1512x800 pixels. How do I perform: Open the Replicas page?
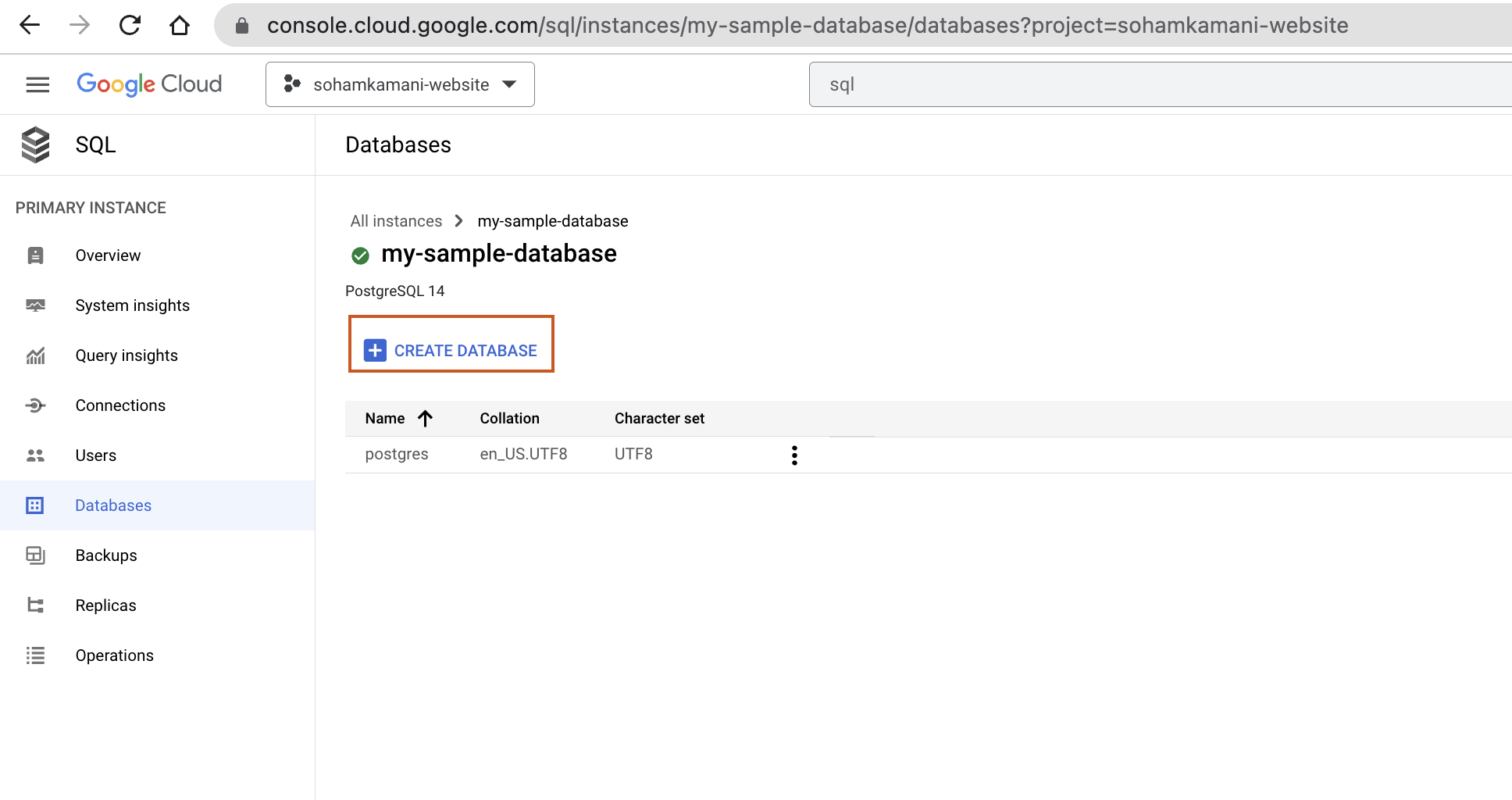105,605
